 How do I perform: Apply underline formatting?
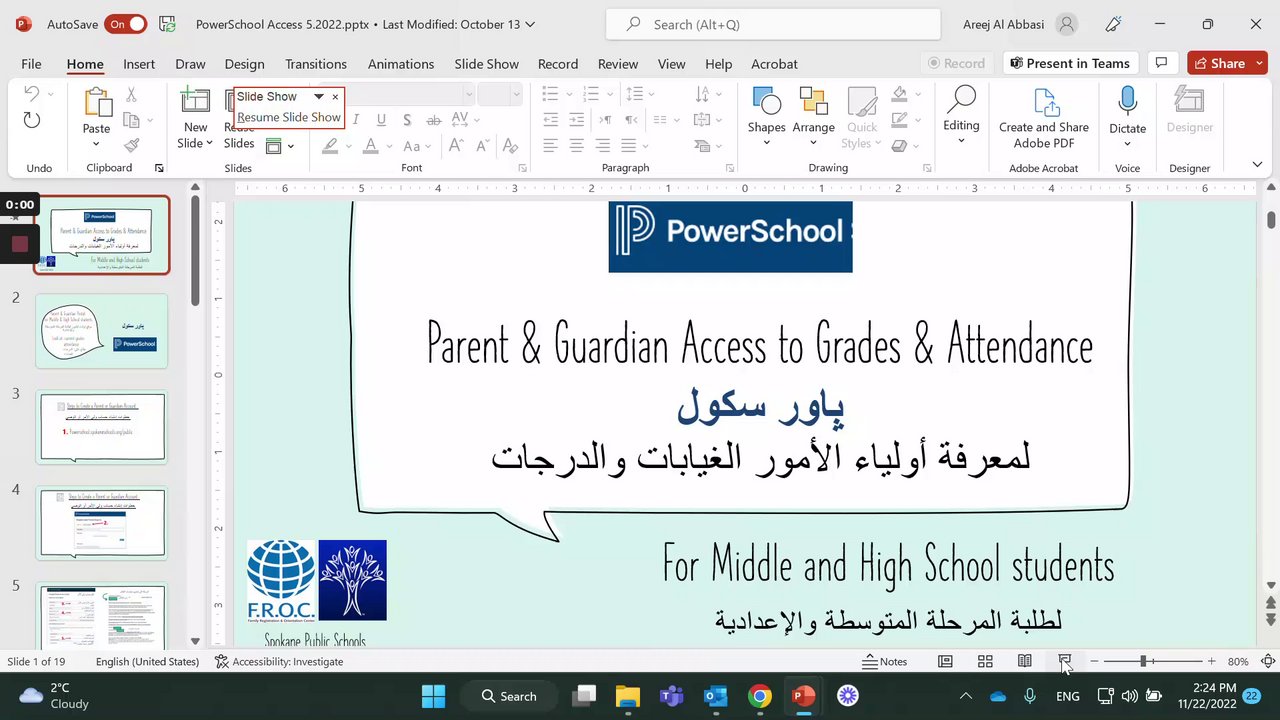pos(381,120)
